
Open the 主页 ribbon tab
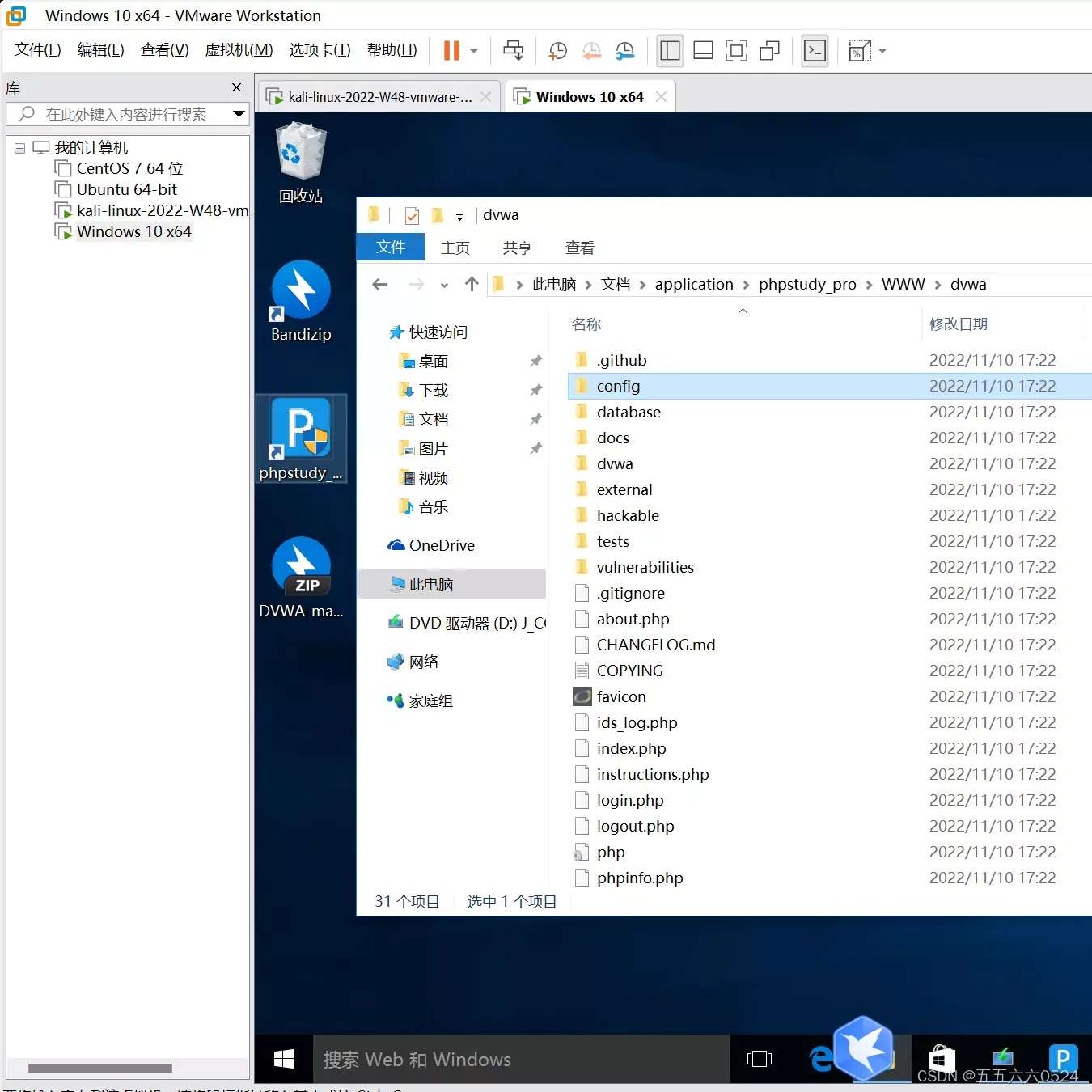click(x=455, y=248)
